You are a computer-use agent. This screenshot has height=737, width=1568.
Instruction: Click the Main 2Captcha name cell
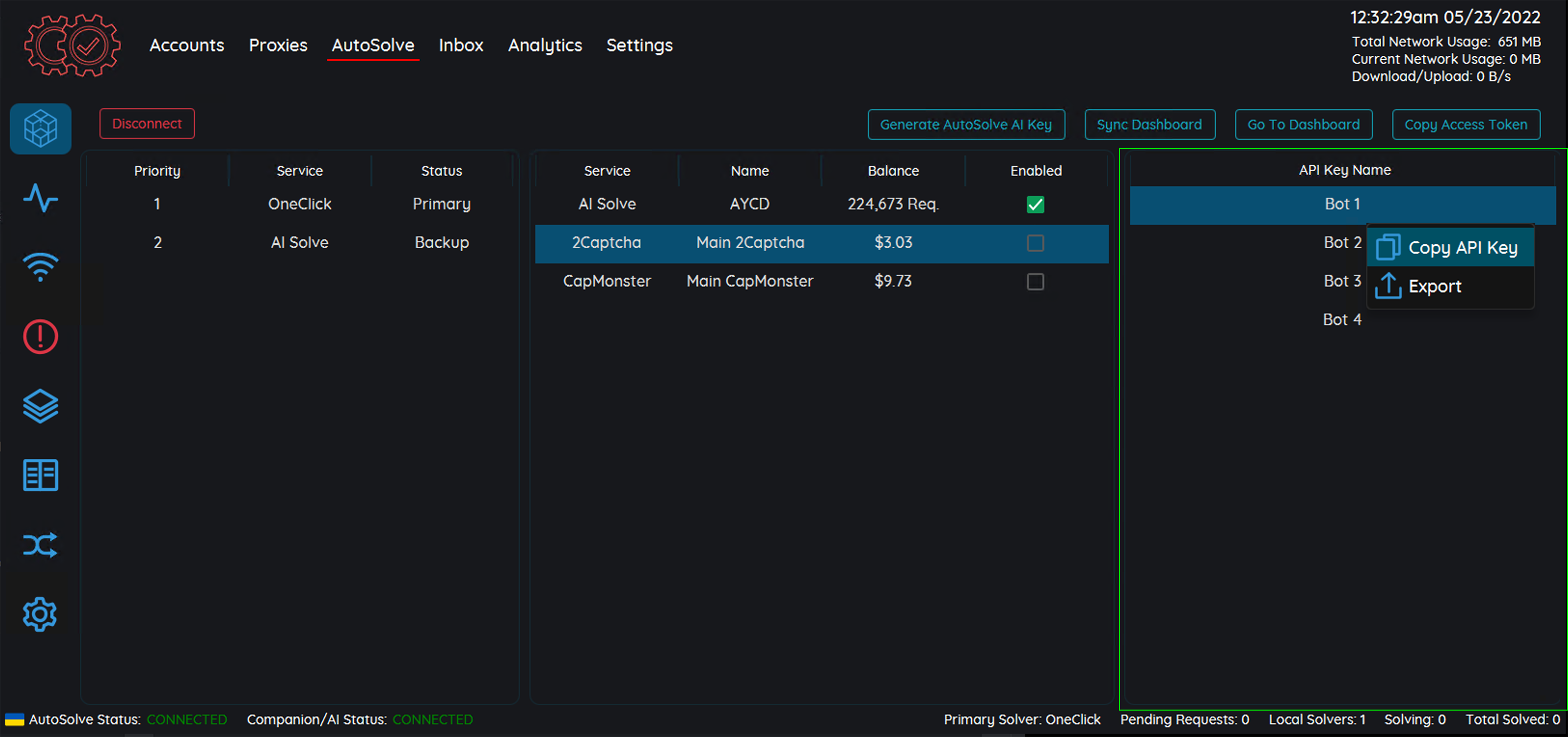coord(750,242)
